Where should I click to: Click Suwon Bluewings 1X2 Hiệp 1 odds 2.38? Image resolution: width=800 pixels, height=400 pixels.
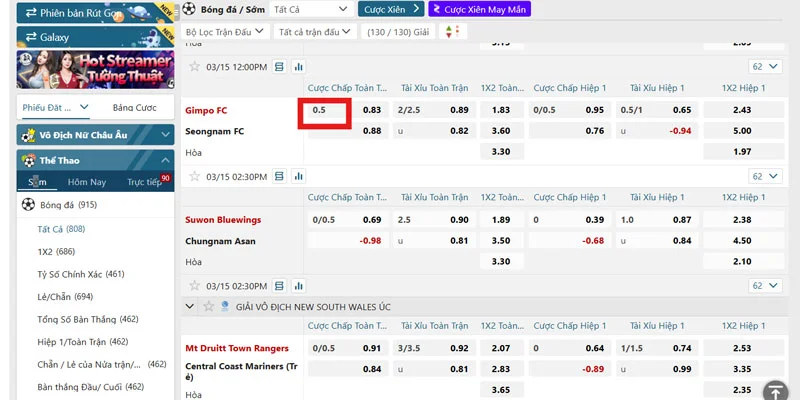742,219
